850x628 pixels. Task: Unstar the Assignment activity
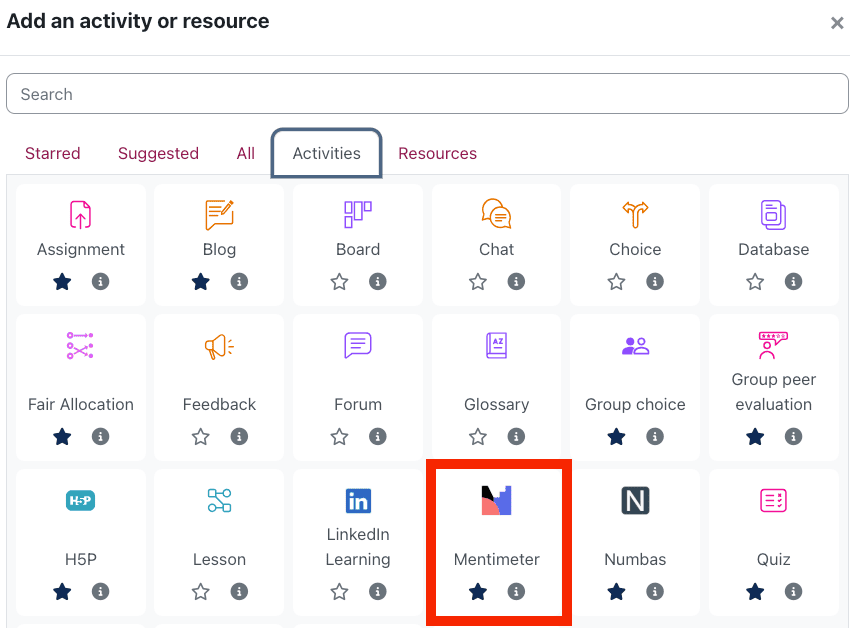[62, 281]
